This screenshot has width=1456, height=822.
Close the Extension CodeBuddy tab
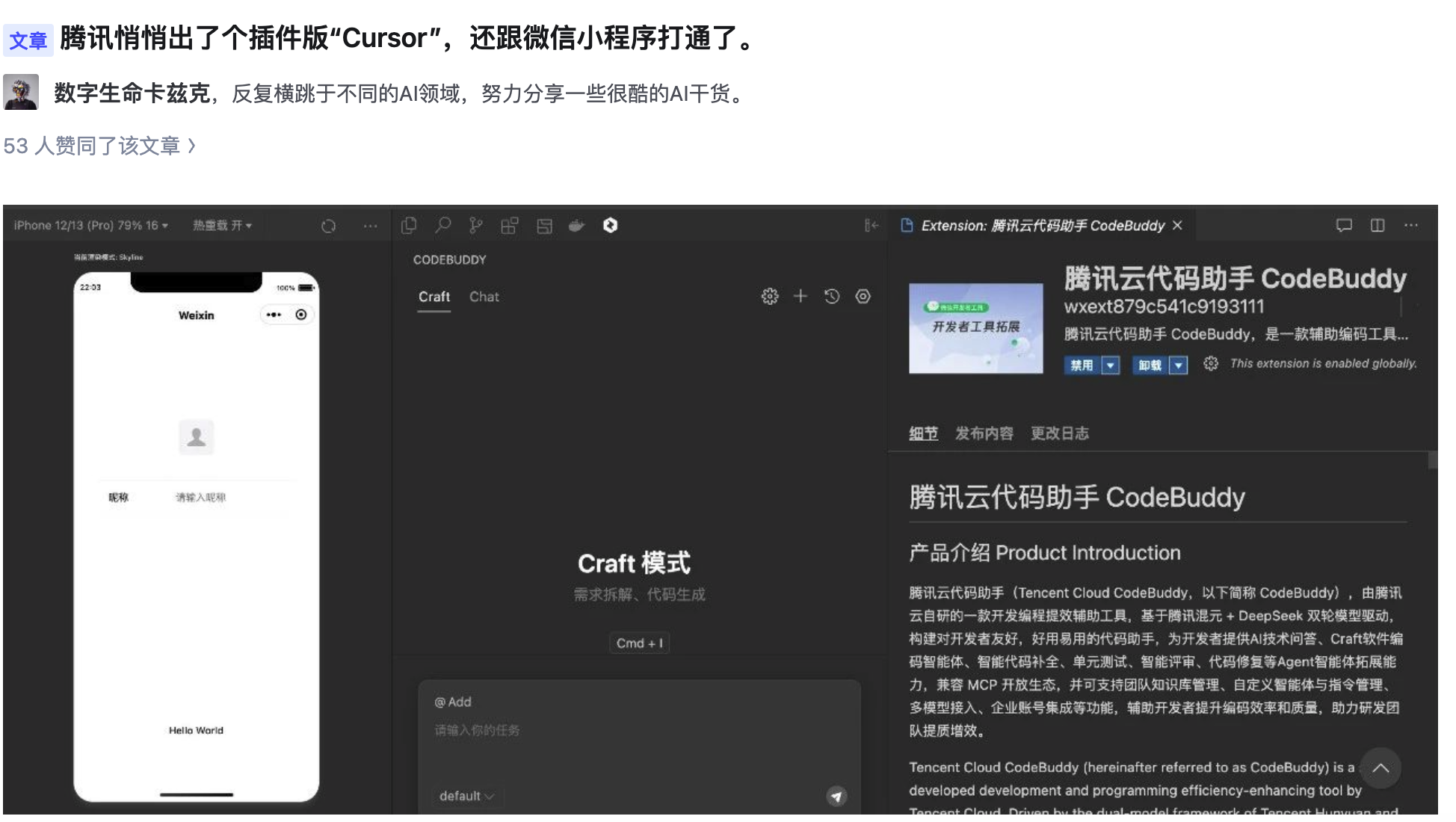[1178, 226]
